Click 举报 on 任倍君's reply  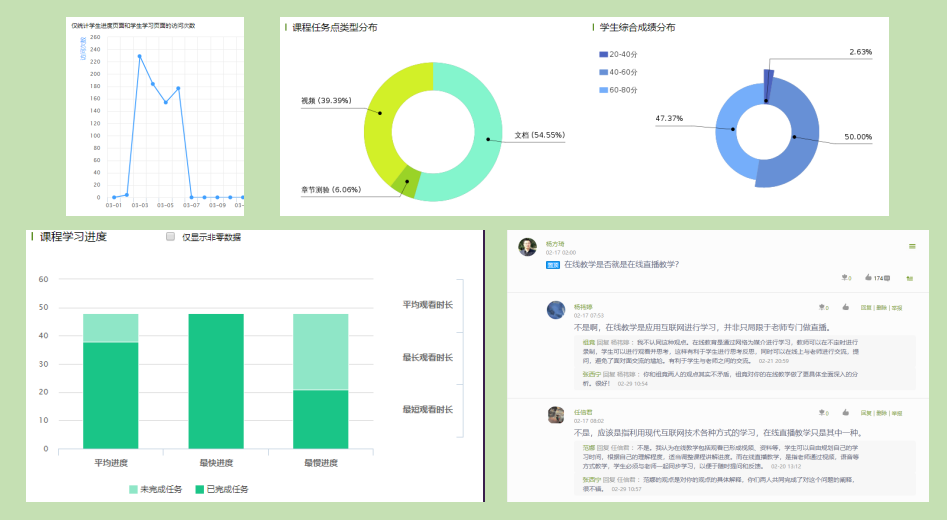pyautogui.click(x=897, y=412)
